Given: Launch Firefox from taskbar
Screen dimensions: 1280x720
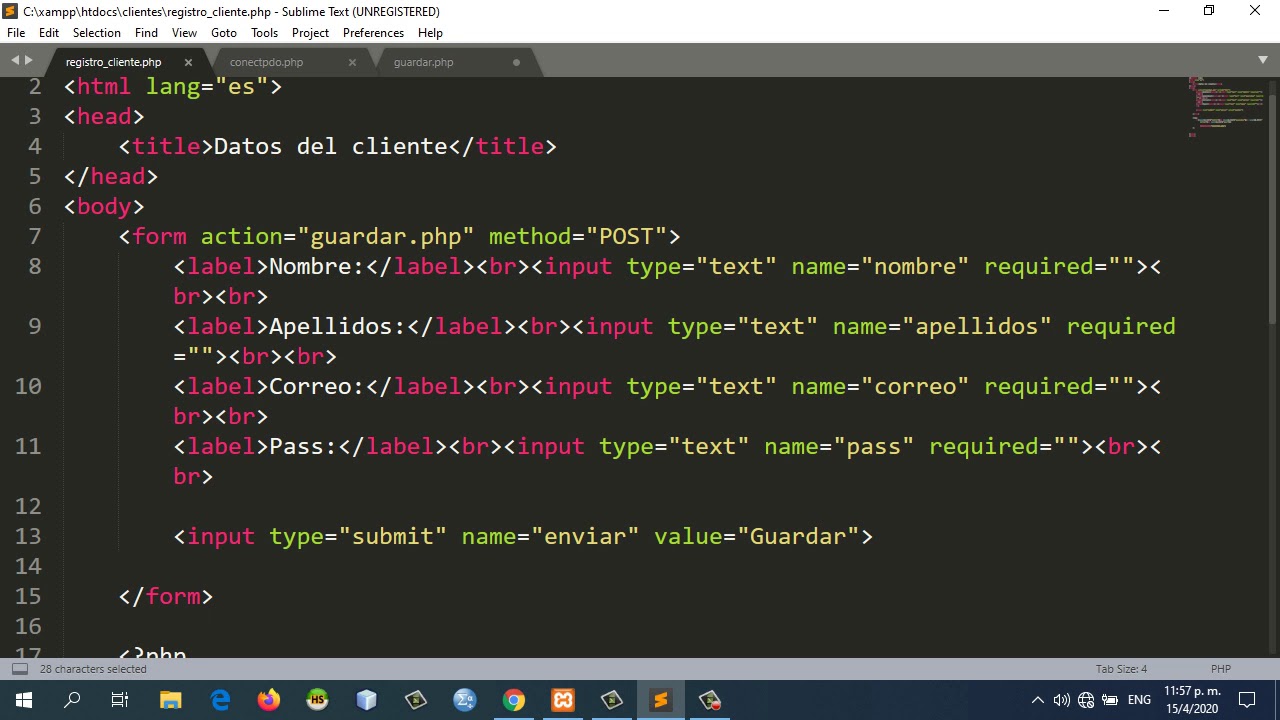Looking at the screenshot, I should click(x=269, y=700).
